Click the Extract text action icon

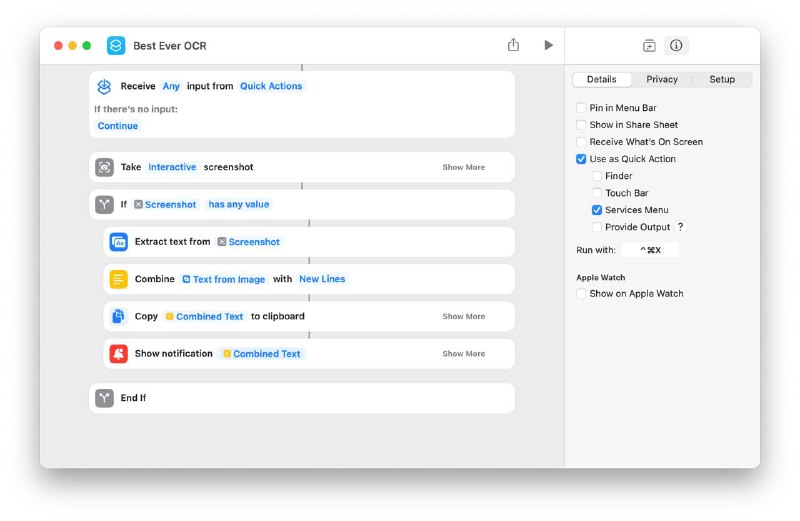tap(118, 242)
